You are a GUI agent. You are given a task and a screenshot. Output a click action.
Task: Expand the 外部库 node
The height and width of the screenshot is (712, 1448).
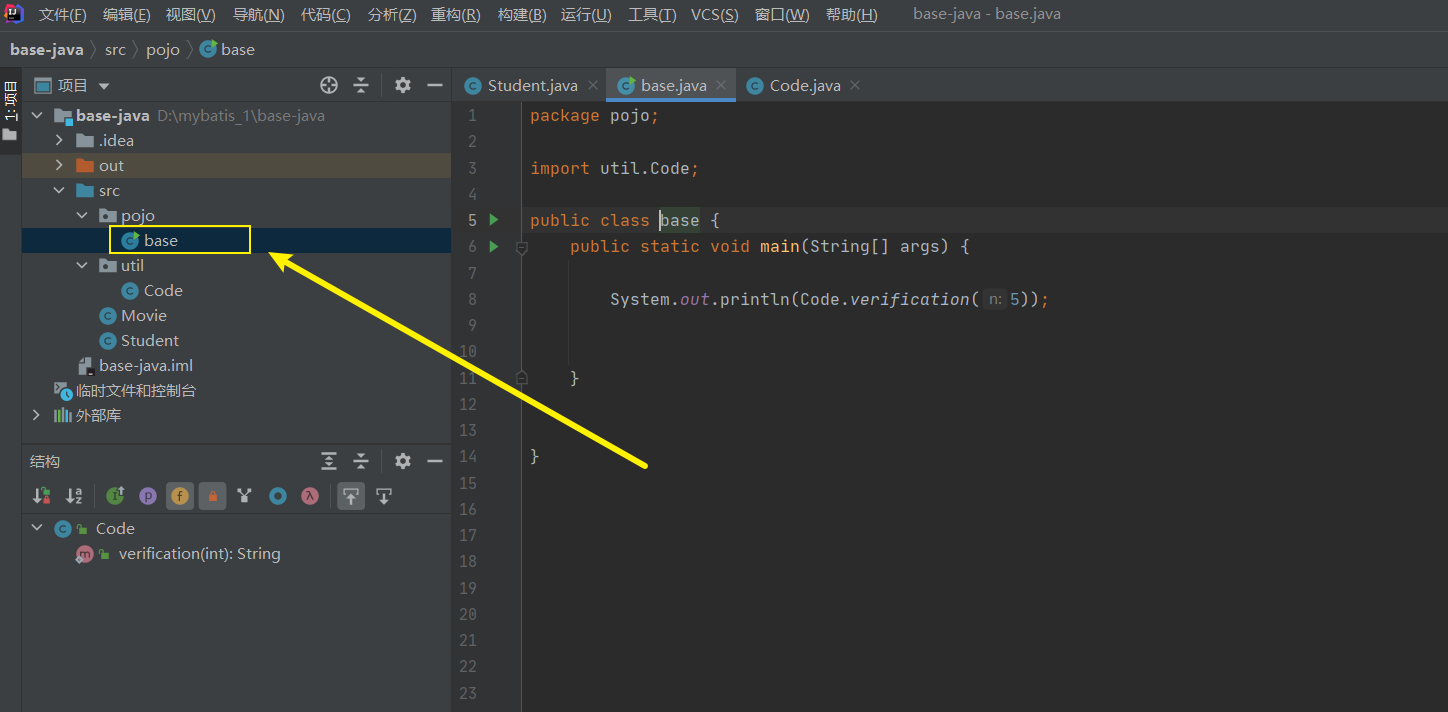pyautogui.click(x=37, y=415)
